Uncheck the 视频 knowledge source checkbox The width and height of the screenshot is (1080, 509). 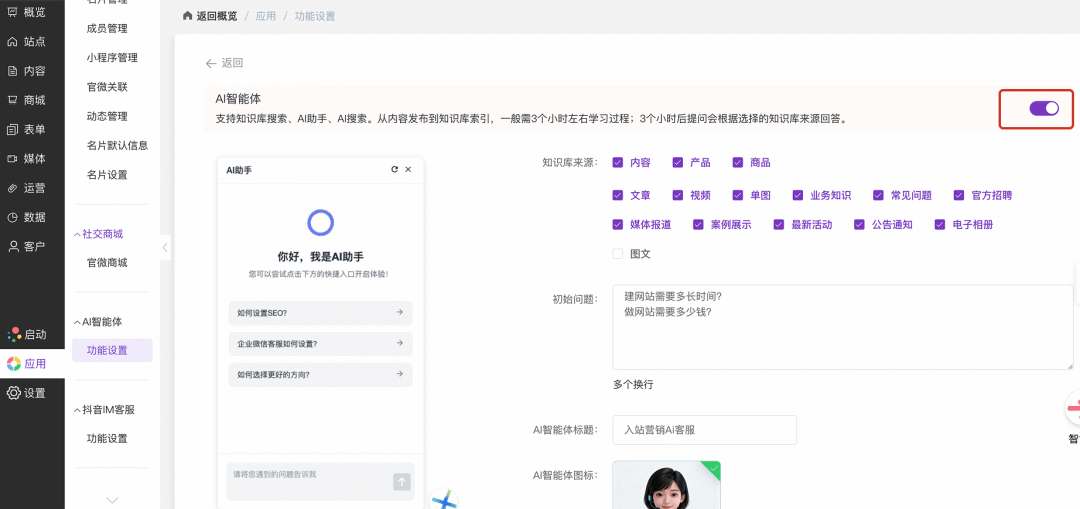click(677, 196)
